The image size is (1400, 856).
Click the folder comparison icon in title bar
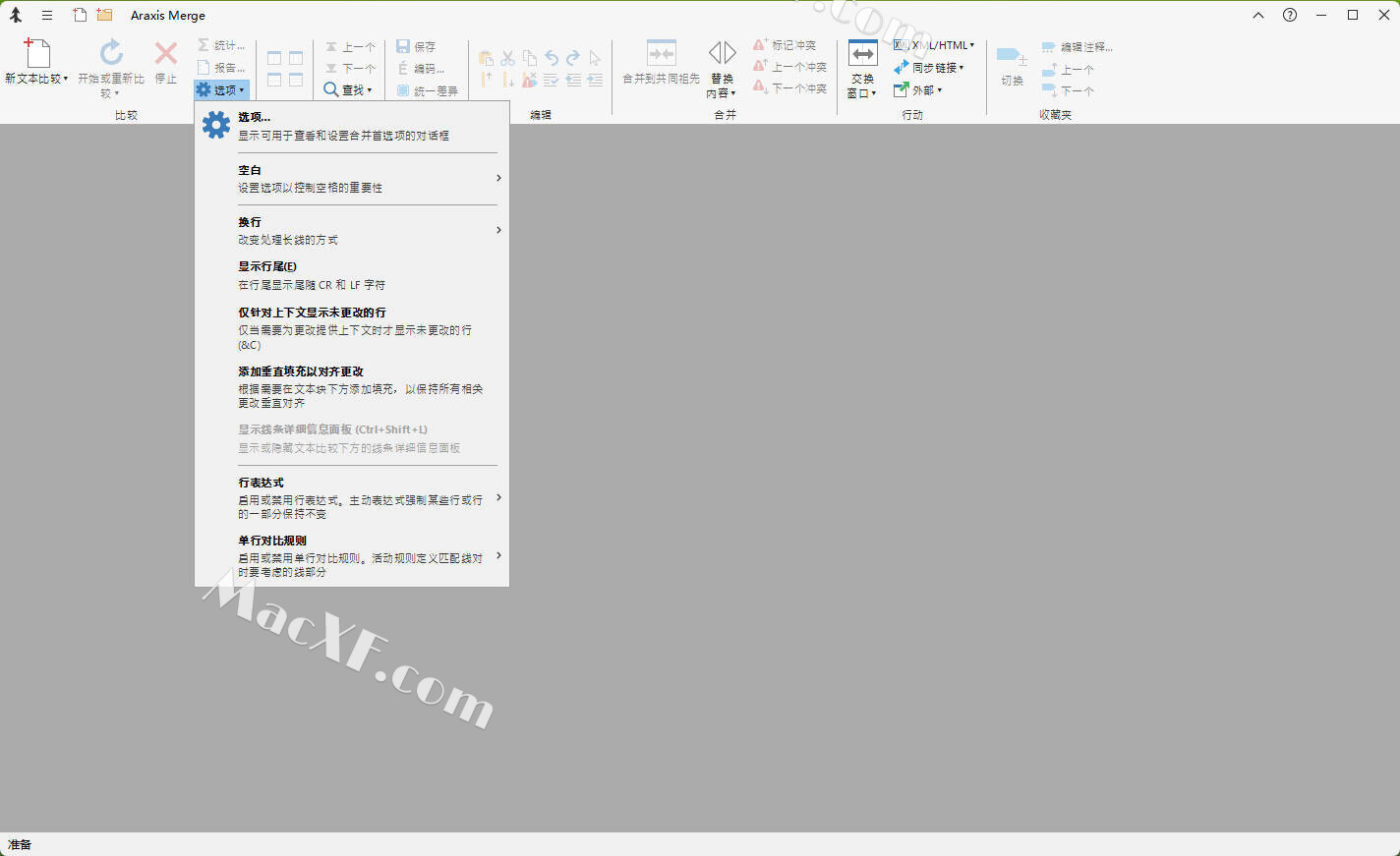(x=104, y=15)
